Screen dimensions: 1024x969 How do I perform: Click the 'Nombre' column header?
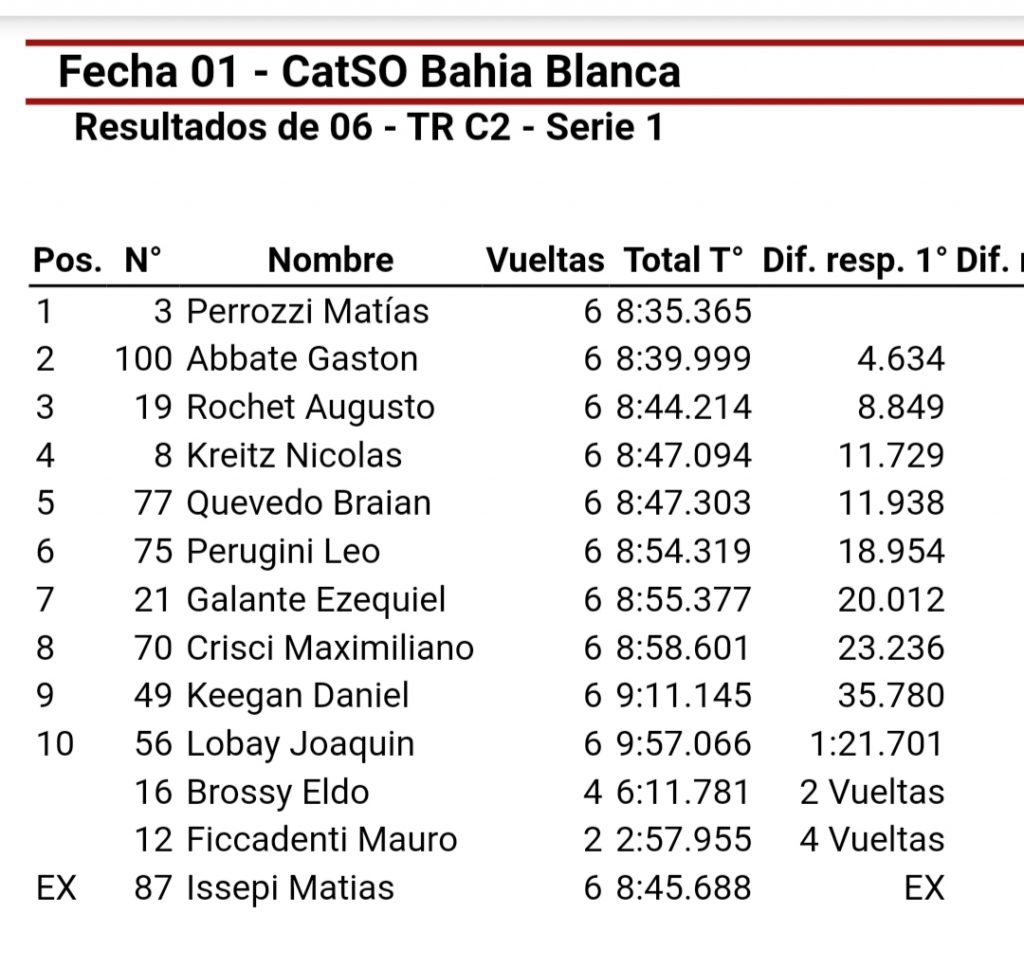330,260
